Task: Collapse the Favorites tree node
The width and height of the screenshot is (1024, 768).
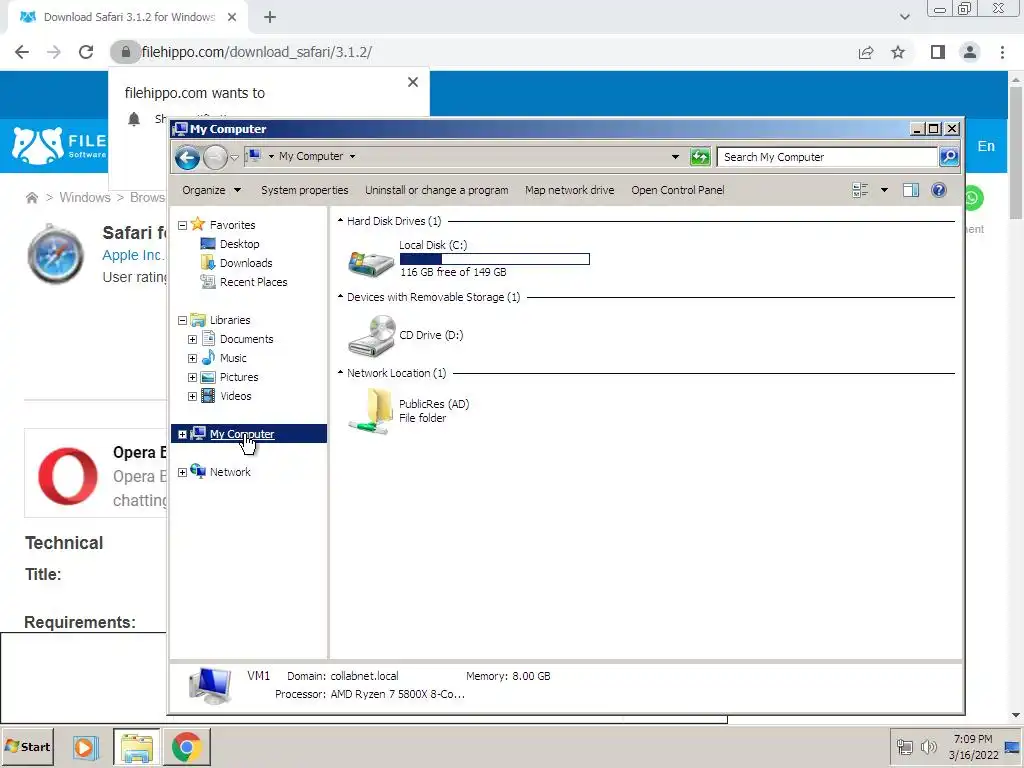Action: click(182, 225)
